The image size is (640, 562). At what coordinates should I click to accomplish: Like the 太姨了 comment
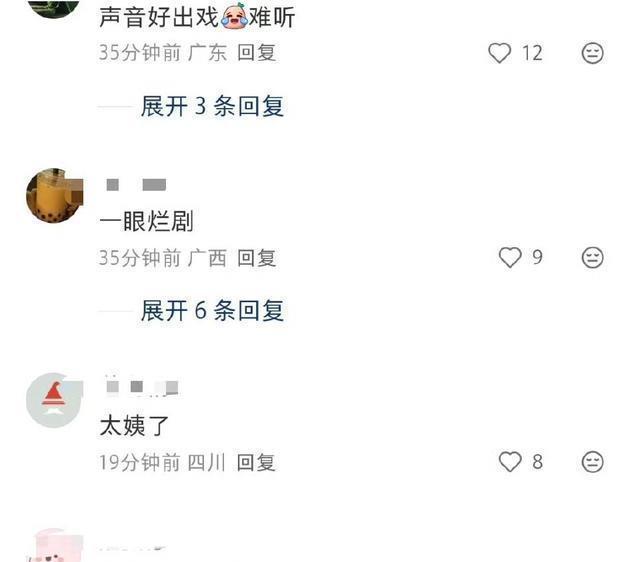tap(510, 462)
